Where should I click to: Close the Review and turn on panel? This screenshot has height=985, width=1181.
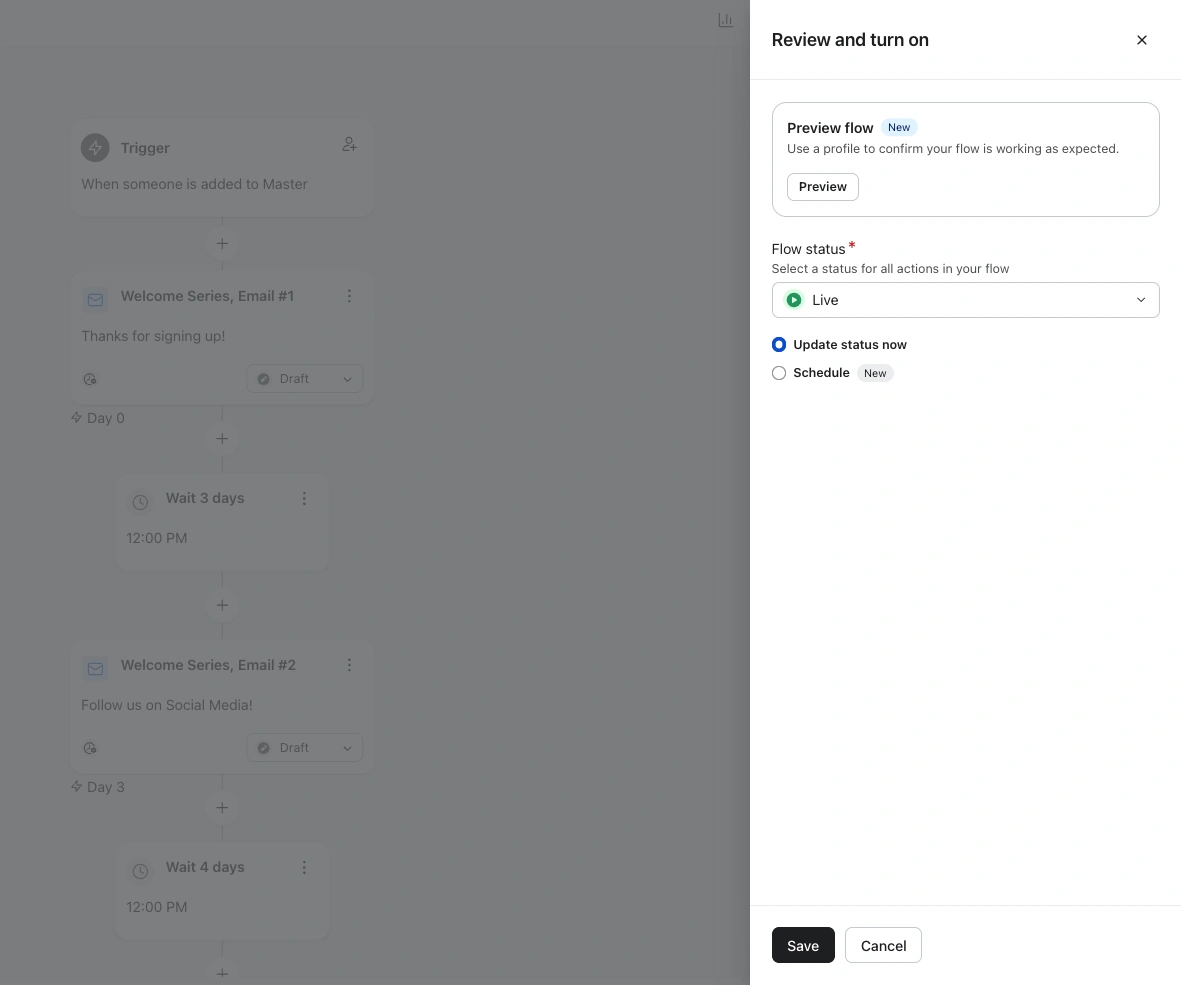coord(1141,40)
